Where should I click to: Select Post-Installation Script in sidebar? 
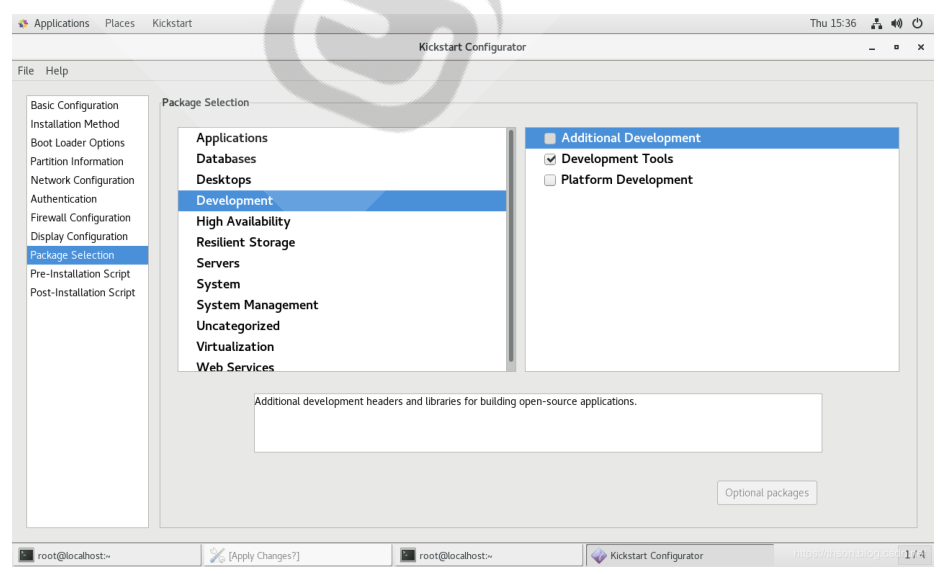point(87,292)
